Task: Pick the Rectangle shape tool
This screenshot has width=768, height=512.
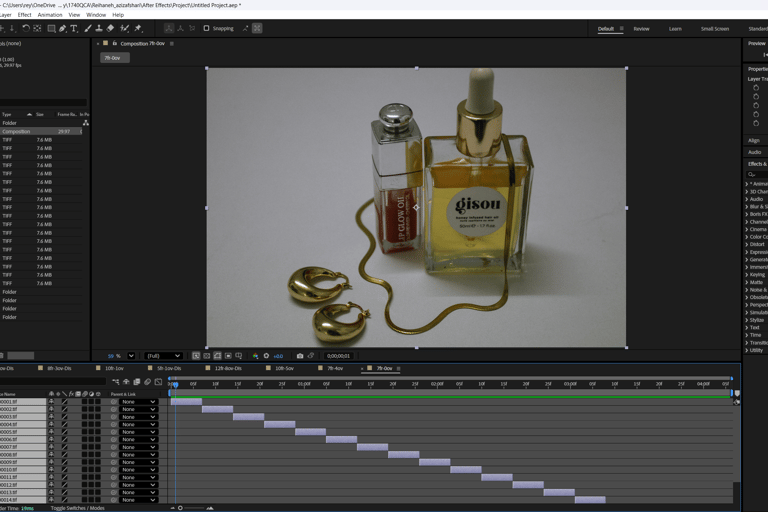Action: pos(51,29)
